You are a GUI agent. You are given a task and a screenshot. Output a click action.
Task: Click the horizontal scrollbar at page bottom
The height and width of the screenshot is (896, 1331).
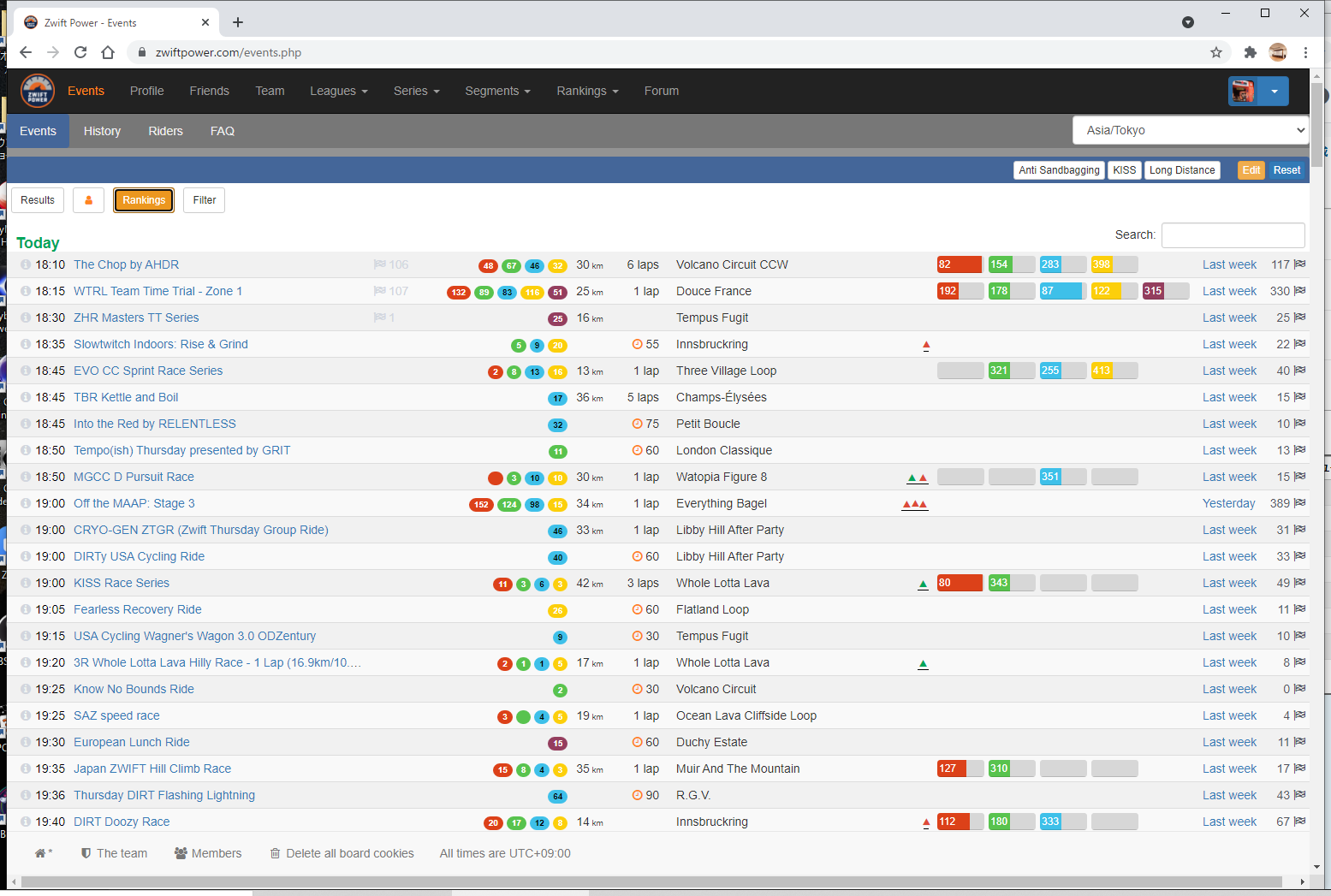(651, 881)
